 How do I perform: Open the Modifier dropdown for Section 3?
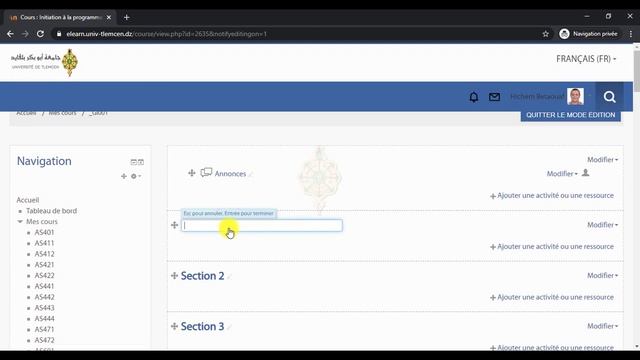602,326
